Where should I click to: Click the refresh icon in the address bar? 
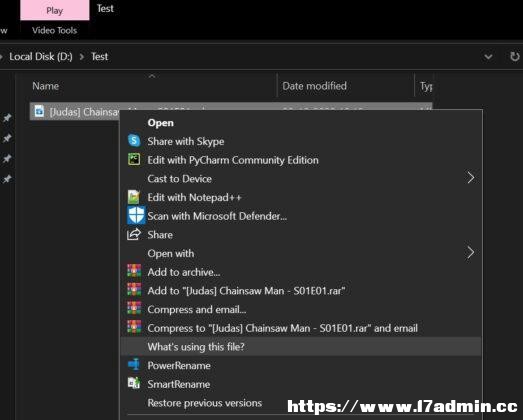(x=514, y=56)
